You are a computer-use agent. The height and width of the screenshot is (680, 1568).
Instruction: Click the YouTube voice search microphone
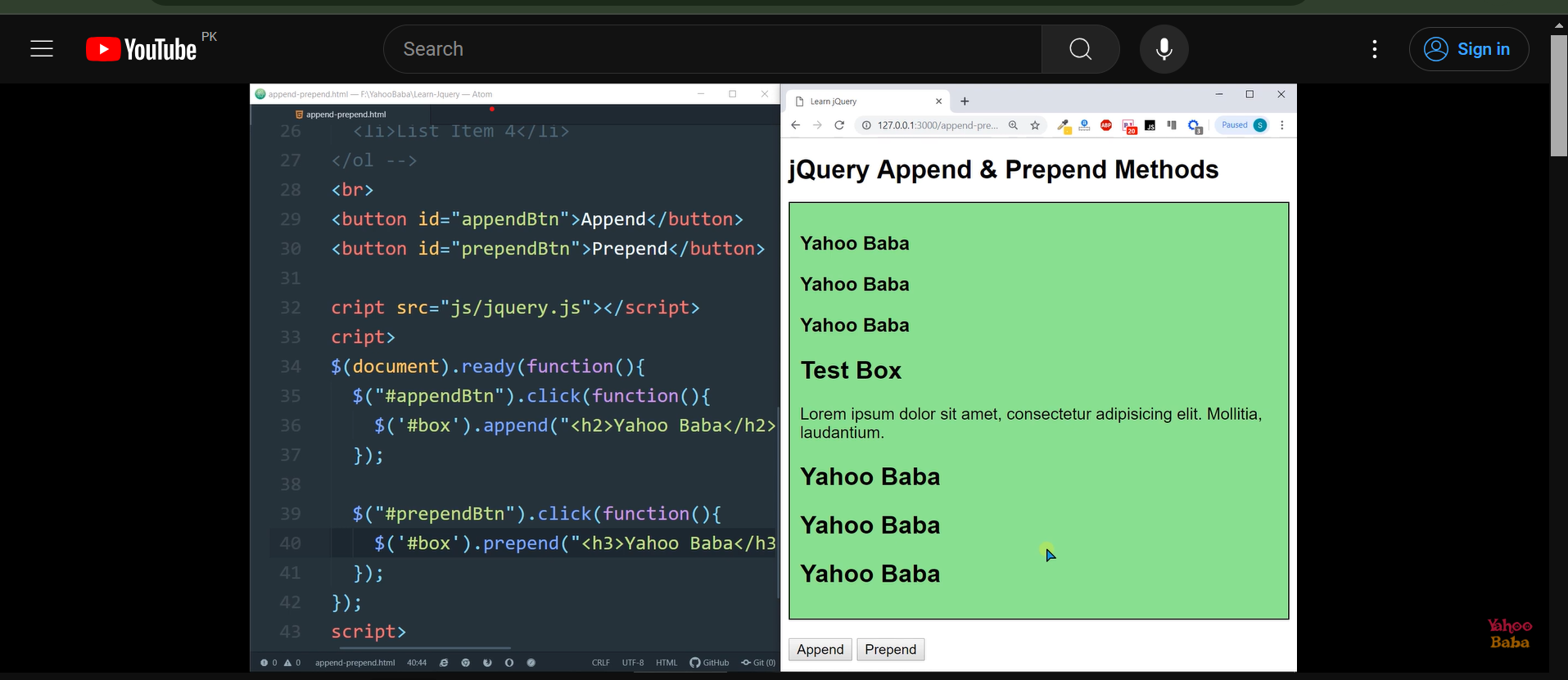coord(1164,49)
